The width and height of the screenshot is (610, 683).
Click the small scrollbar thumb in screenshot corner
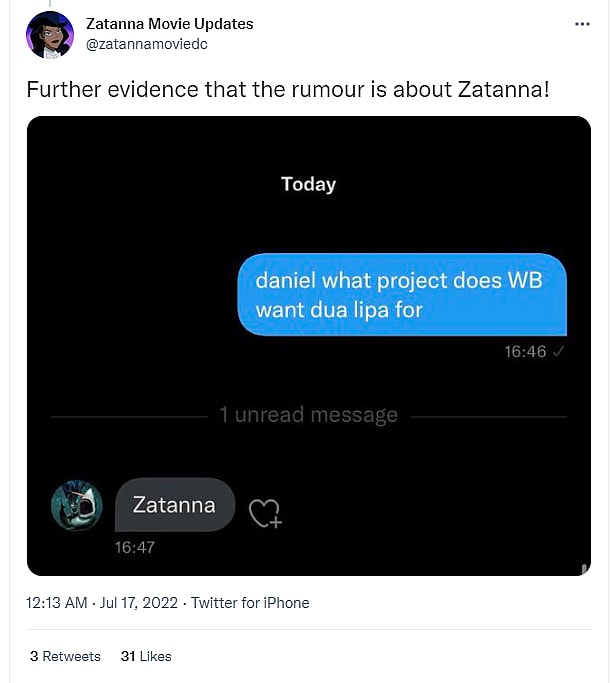(584, 569)
